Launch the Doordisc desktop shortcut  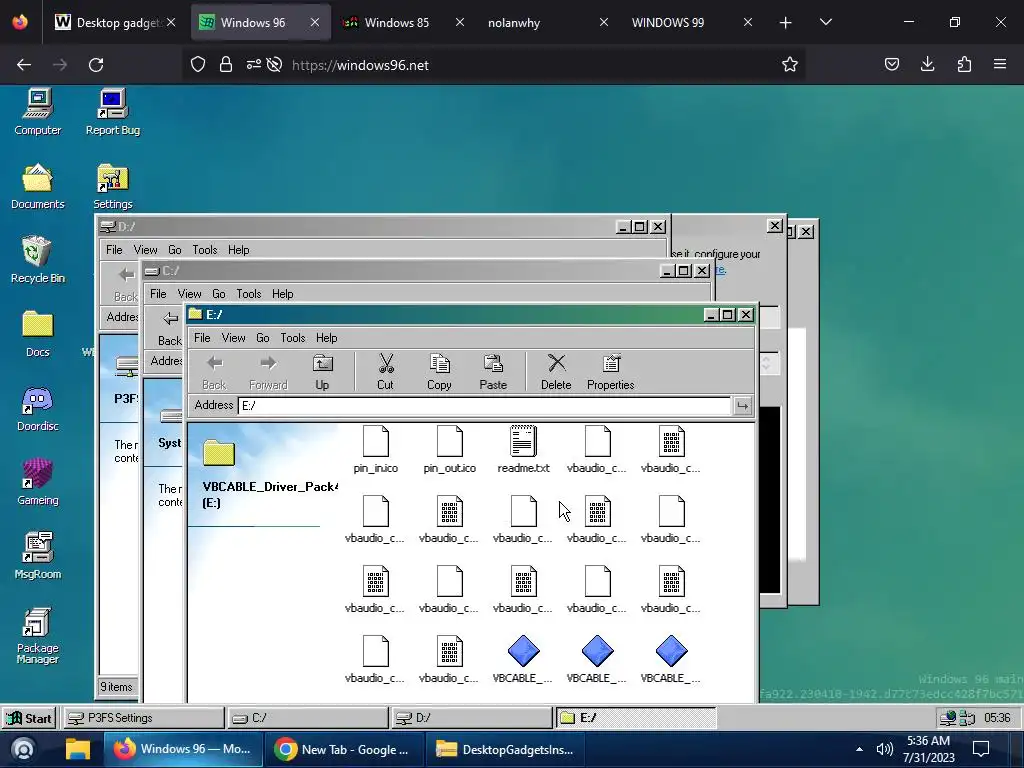(x=38, y=408)
